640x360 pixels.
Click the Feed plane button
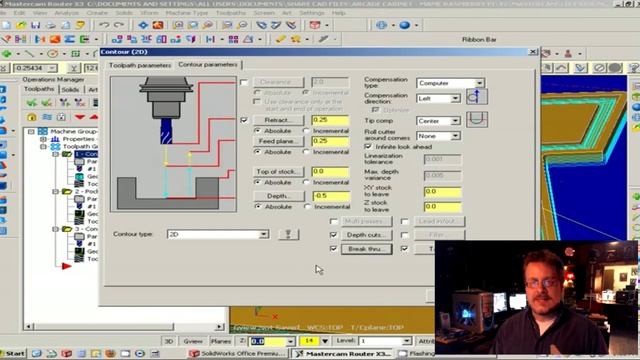tap(279, 141)
